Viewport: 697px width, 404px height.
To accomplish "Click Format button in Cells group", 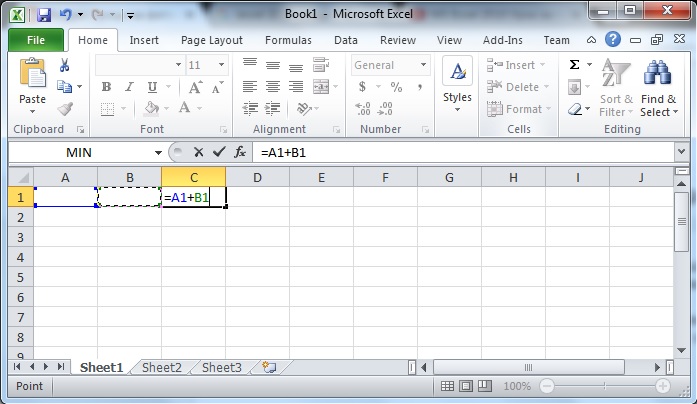I will click(x=519, y=109).
